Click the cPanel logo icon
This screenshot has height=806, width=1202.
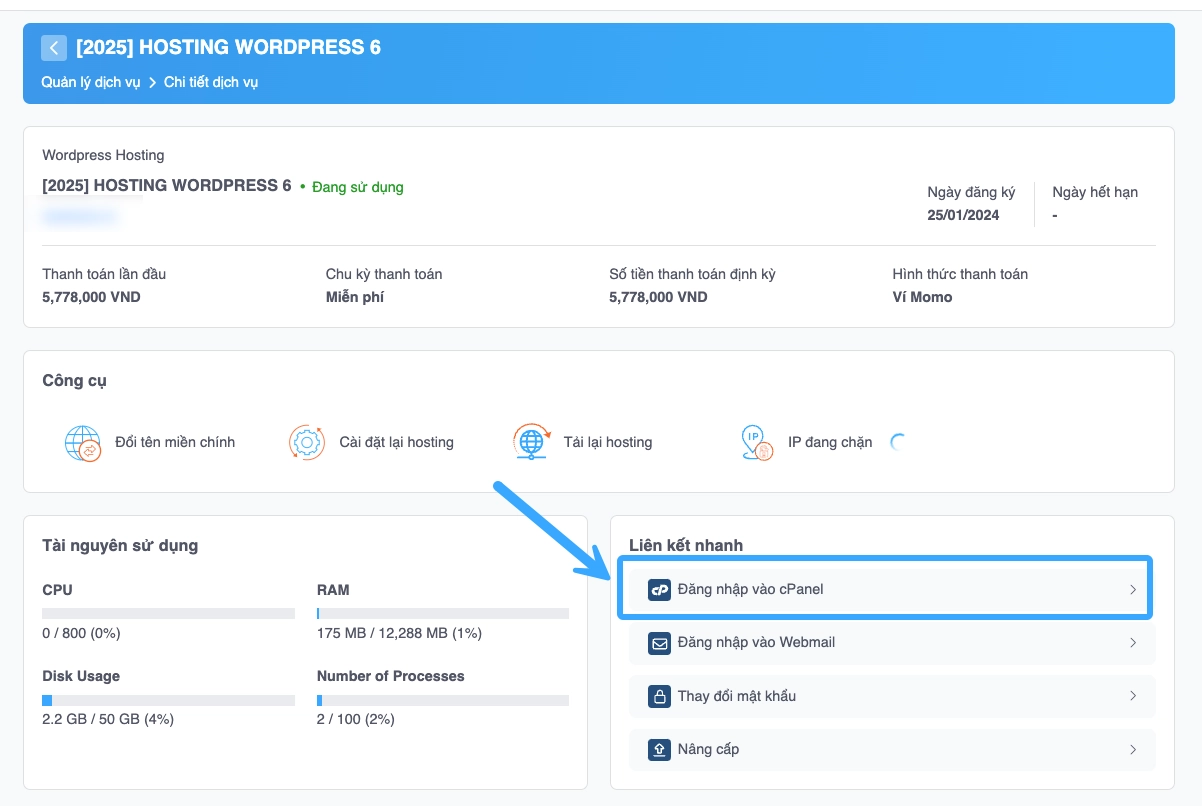click(x=659, y=589)
